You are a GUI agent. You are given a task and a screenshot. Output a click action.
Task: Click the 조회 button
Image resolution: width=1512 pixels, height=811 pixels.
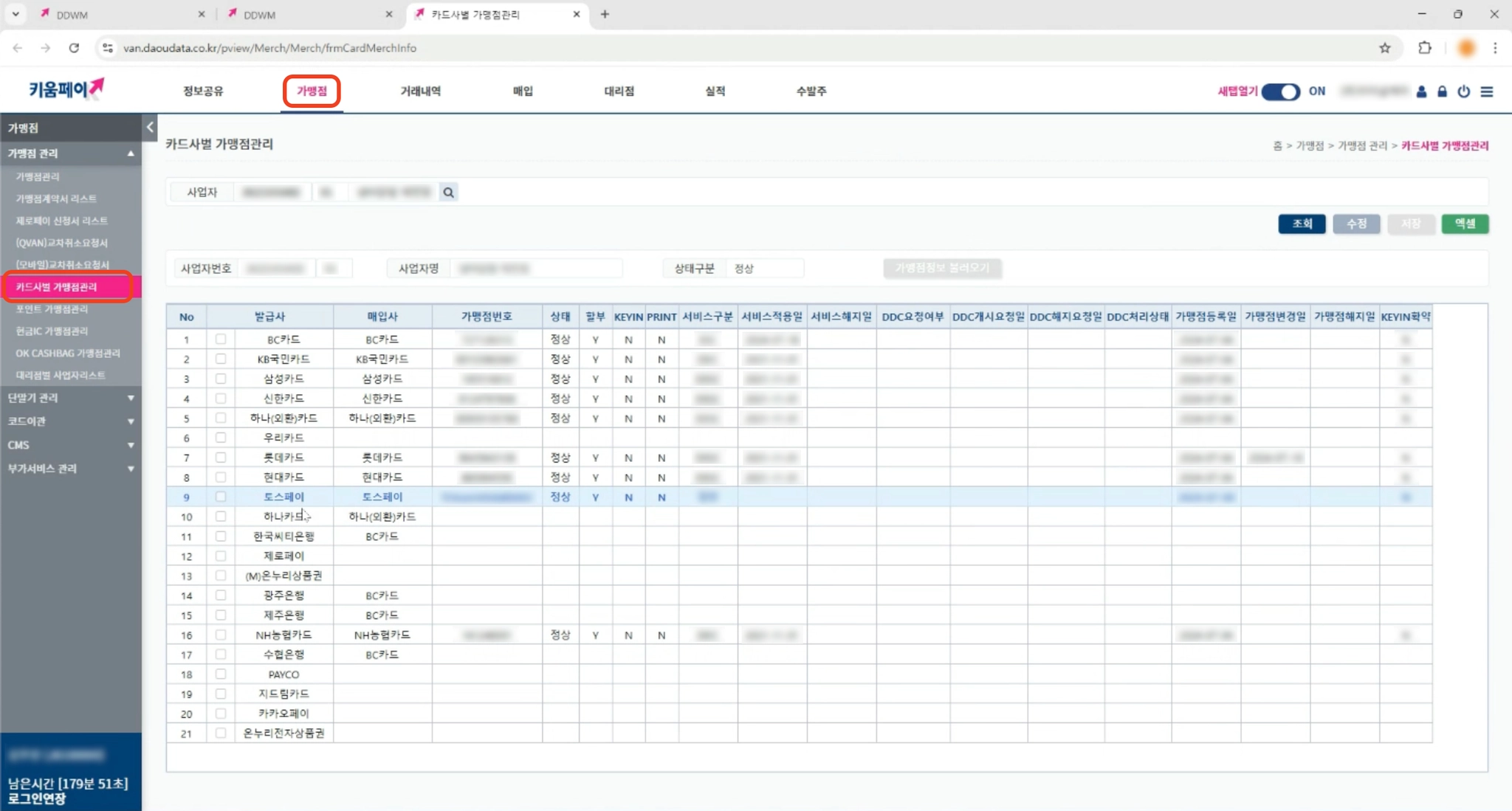1302,224
